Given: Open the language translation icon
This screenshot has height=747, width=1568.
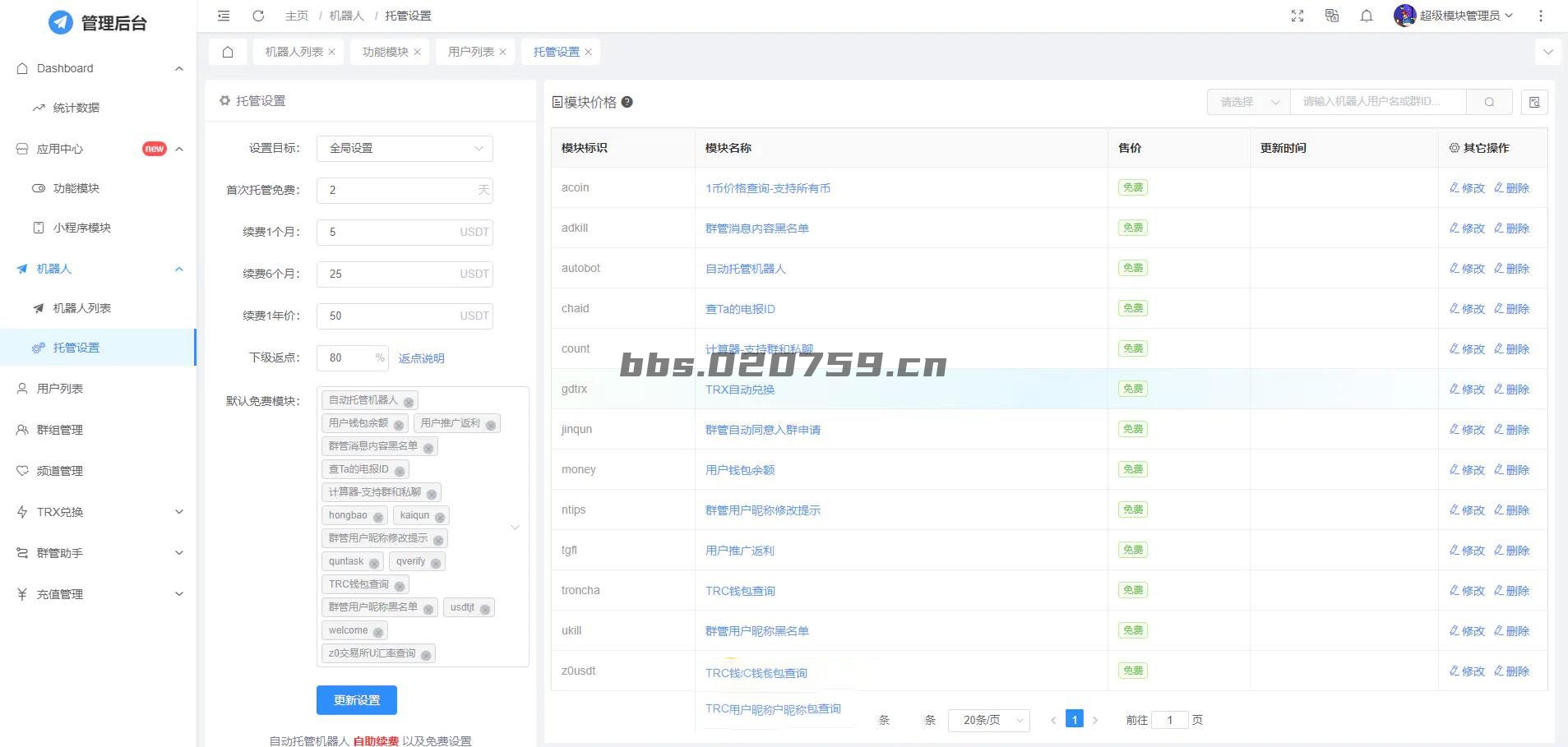Looking at the screenshot, I should 1332,16.
